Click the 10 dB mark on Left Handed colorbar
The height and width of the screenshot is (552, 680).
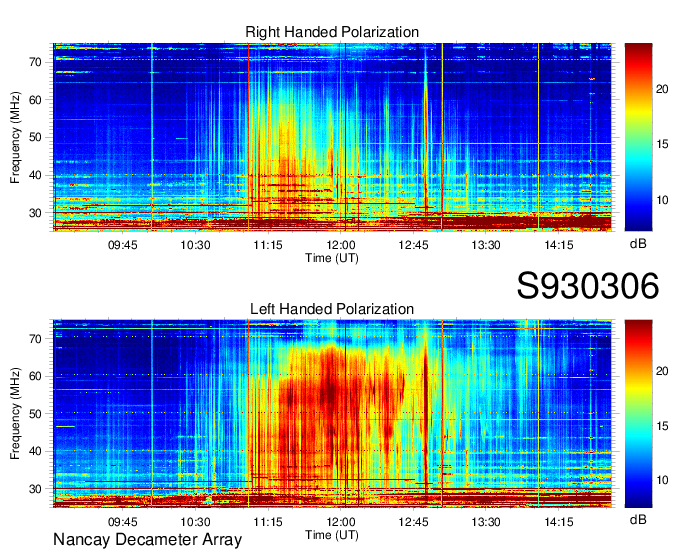(x=662, y=480)
